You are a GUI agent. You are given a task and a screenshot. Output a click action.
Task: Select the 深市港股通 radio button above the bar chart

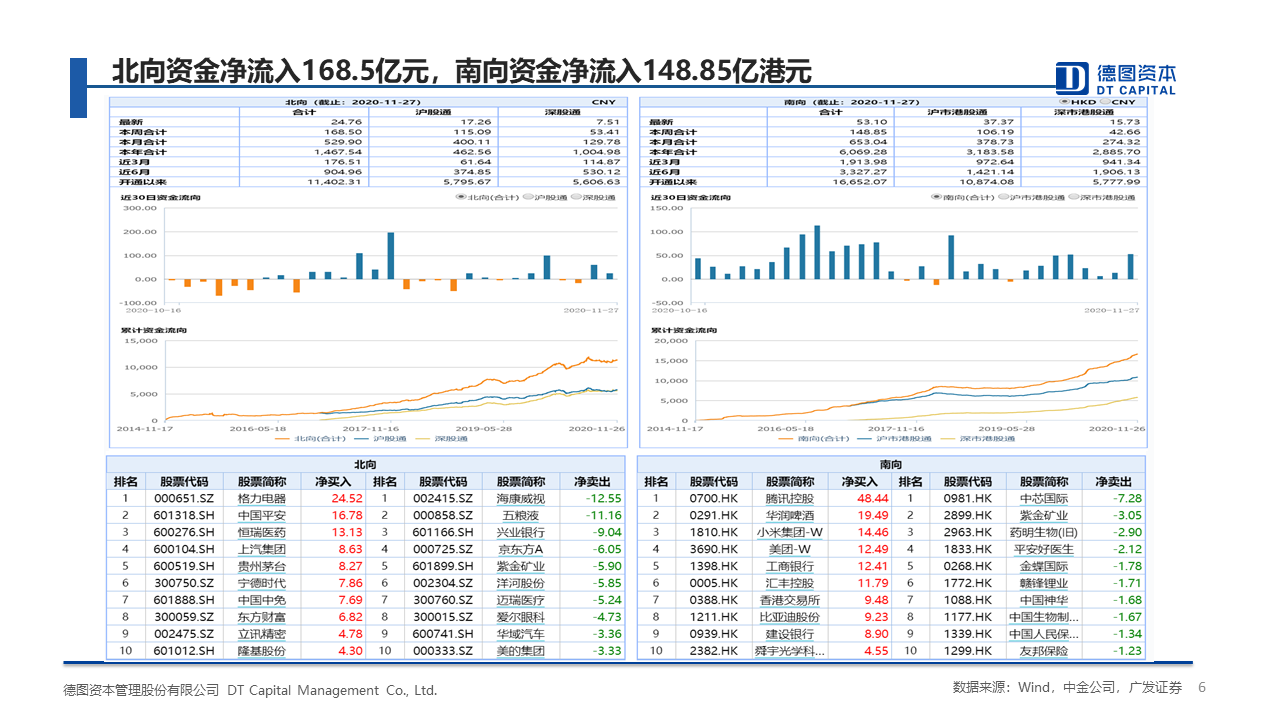[1072, 198]
